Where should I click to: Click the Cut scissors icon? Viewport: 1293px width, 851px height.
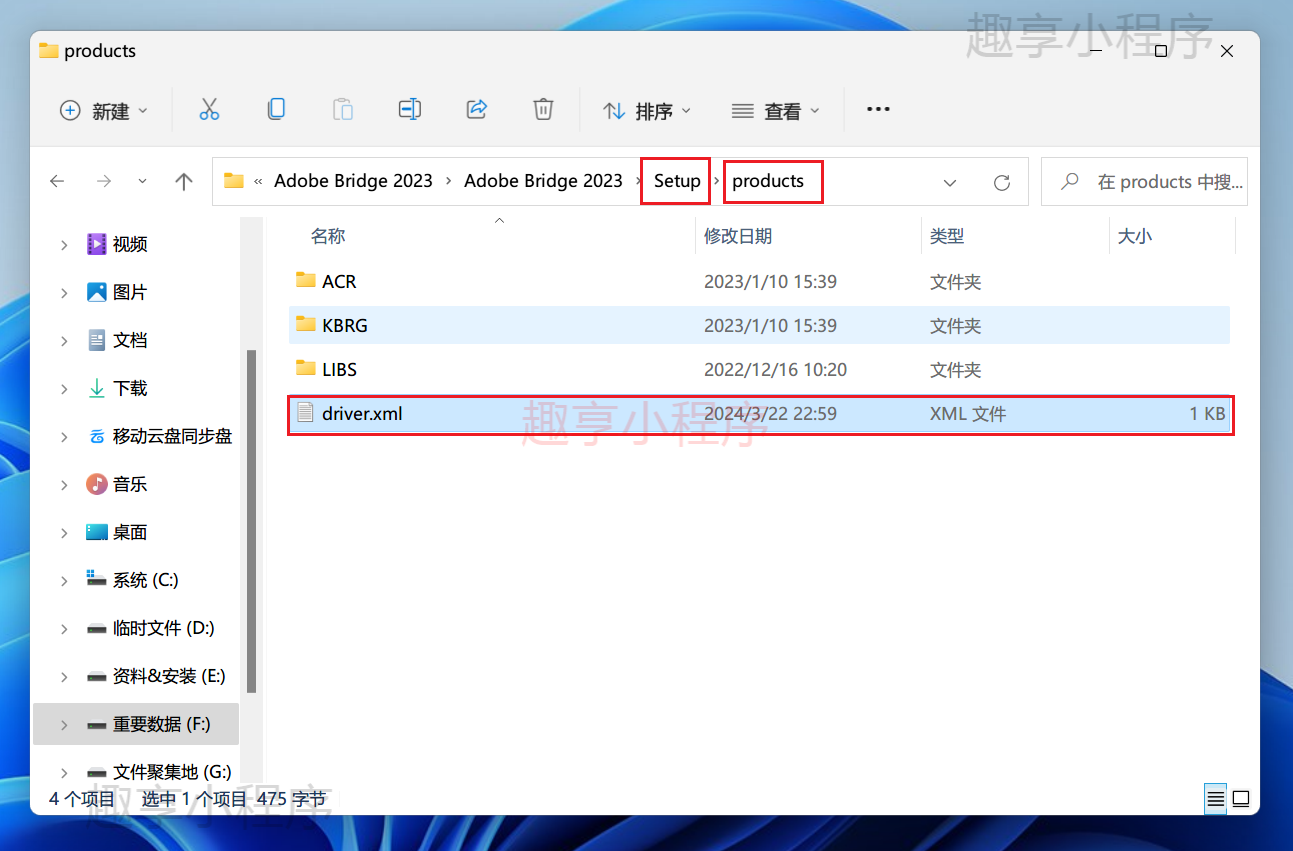pyautogui.click(x=209, y=110)
